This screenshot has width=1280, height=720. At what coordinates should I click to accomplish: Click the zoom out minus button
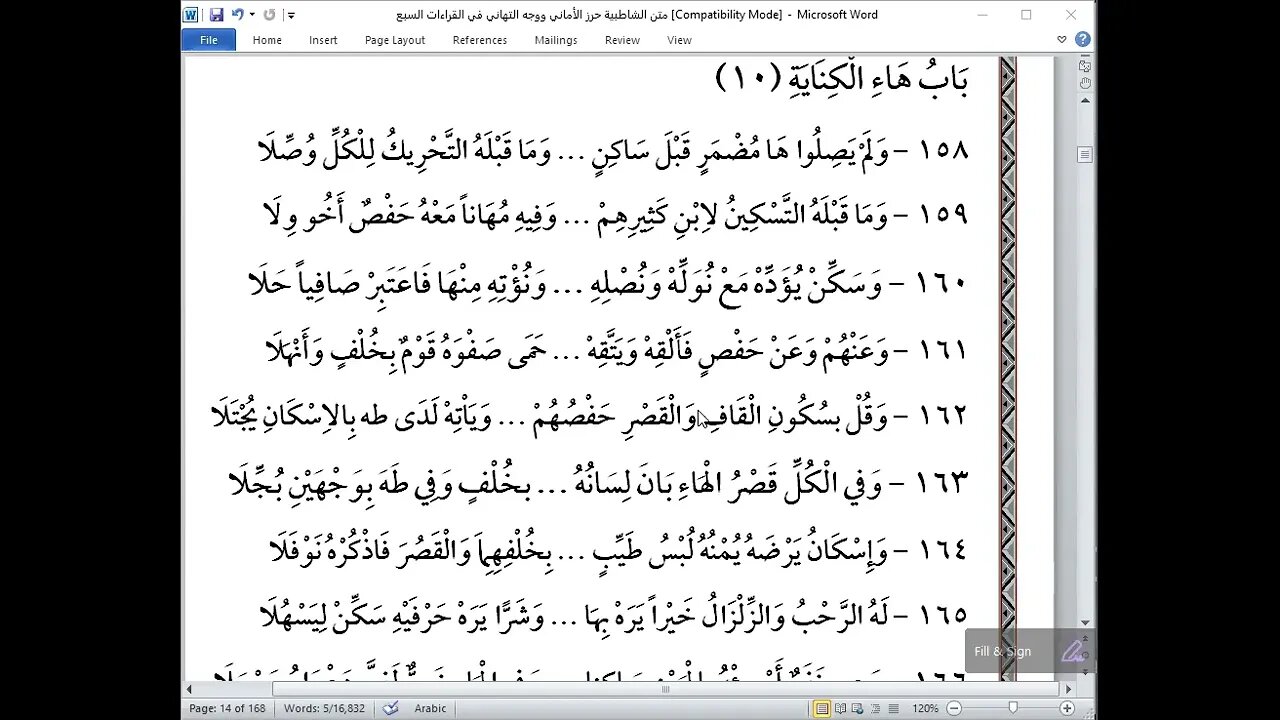954,708
